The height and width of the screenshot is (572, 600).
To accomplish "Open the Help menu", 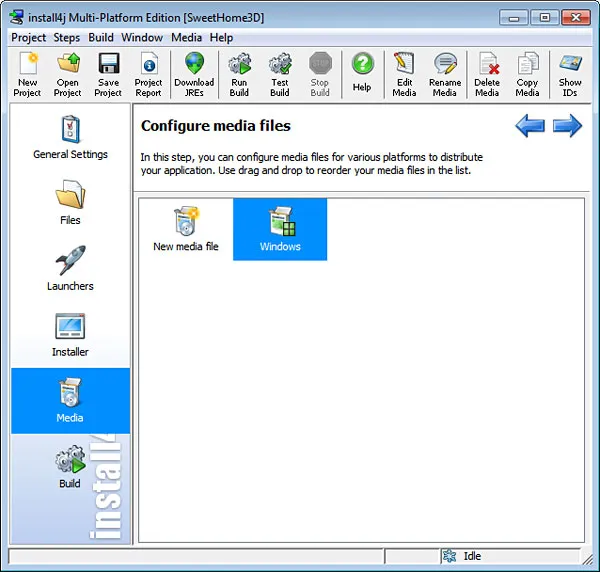I will (221, 37).
